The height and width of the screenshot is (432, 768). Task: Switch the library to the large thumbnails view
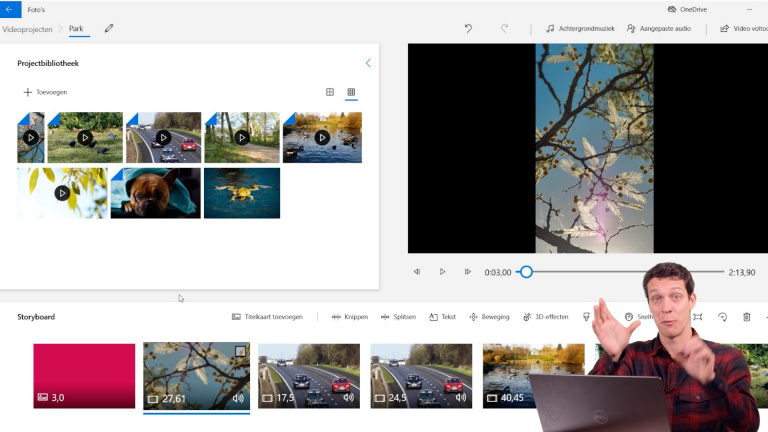click(x=330, y=92)
